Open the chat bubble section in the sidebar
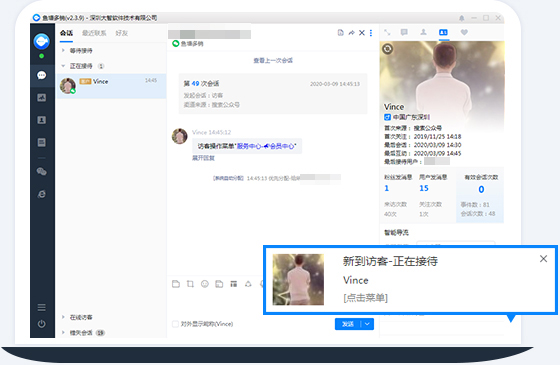560x365 pixels. click(41, 75)
